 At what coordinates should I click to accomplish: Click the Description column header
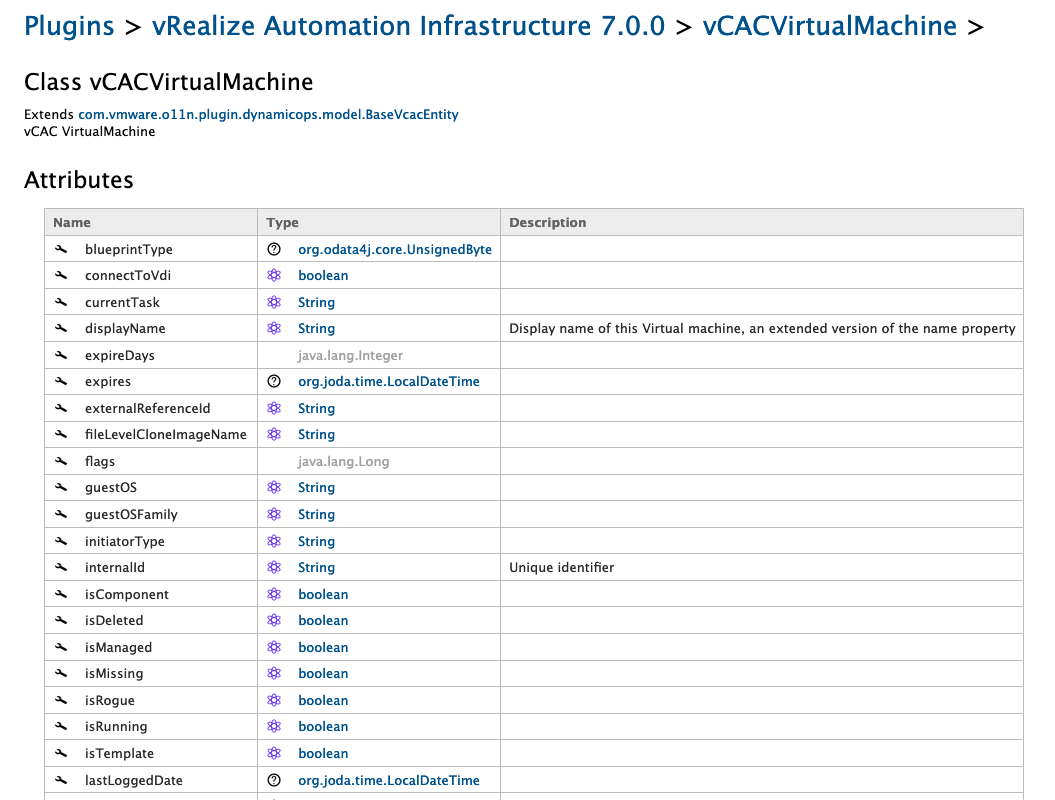tap(548, 223)
